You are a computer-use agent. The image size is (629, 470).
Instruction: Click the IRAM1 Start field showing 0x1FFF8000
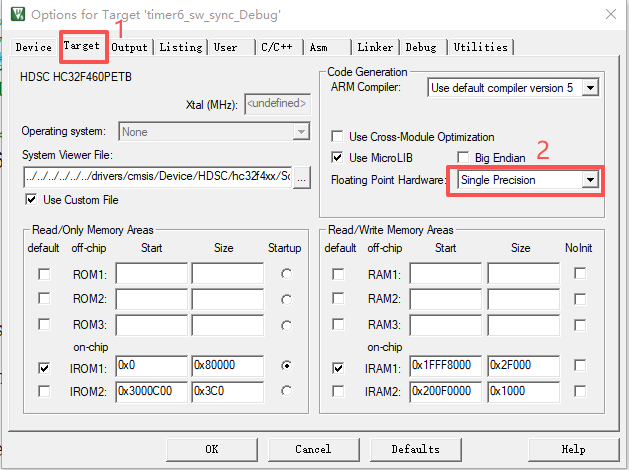click(446, 366)
